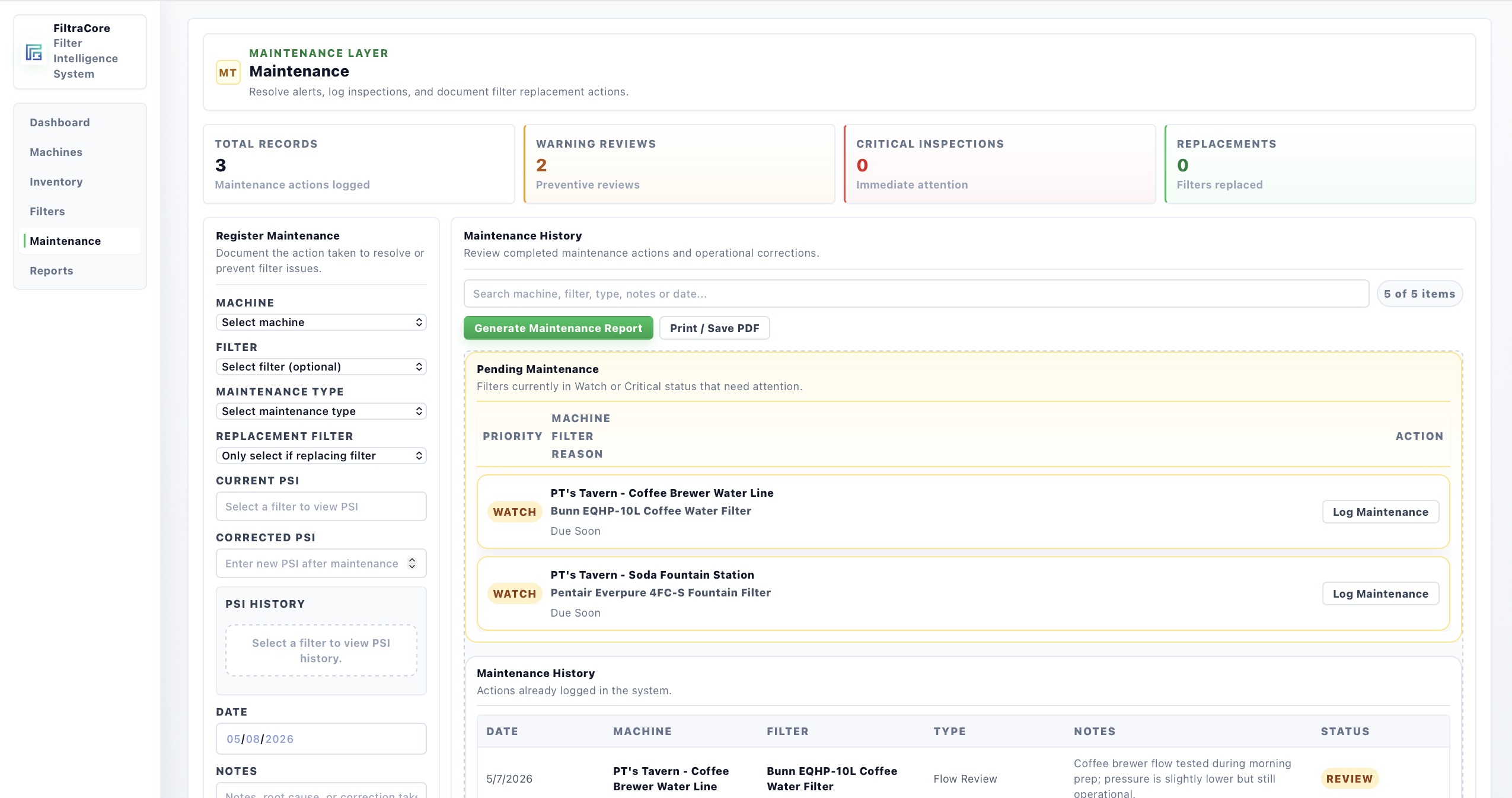This screenshot has width=1512, height=798.
Task: Go to the Machines section
Action: click(x=56, y=152)
